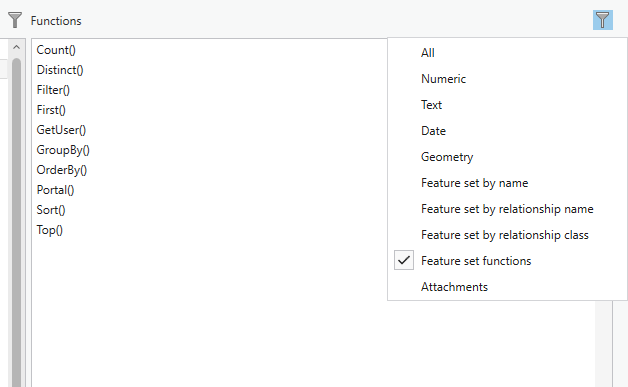The width and height of the screenshot is (628, 387).
Task: Pick Sort() from functions list
Action: 51,210
